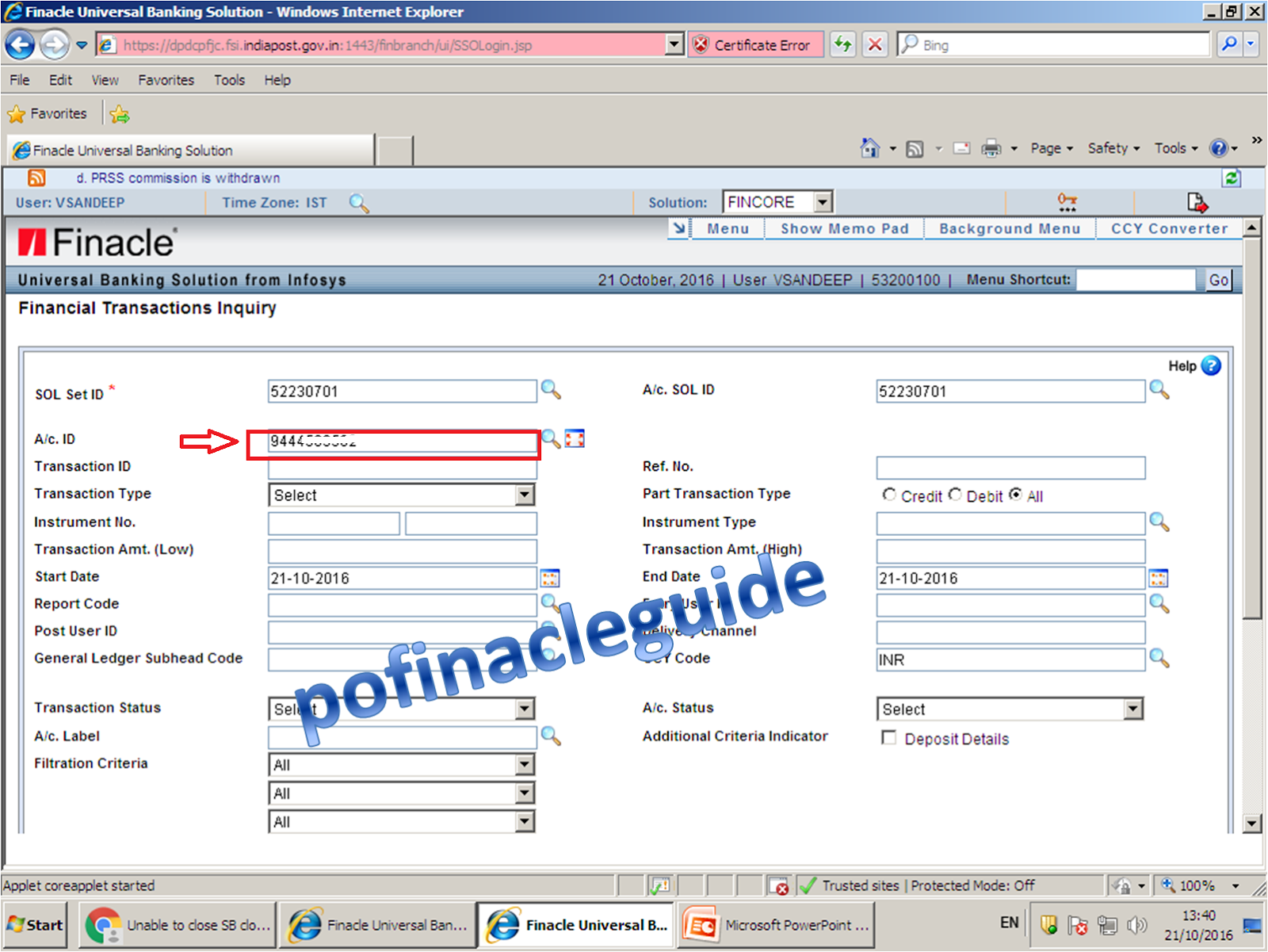Click the Go button for menu shortcut
This screenshot has width=1268, height=952.
tap(1218, 279)
